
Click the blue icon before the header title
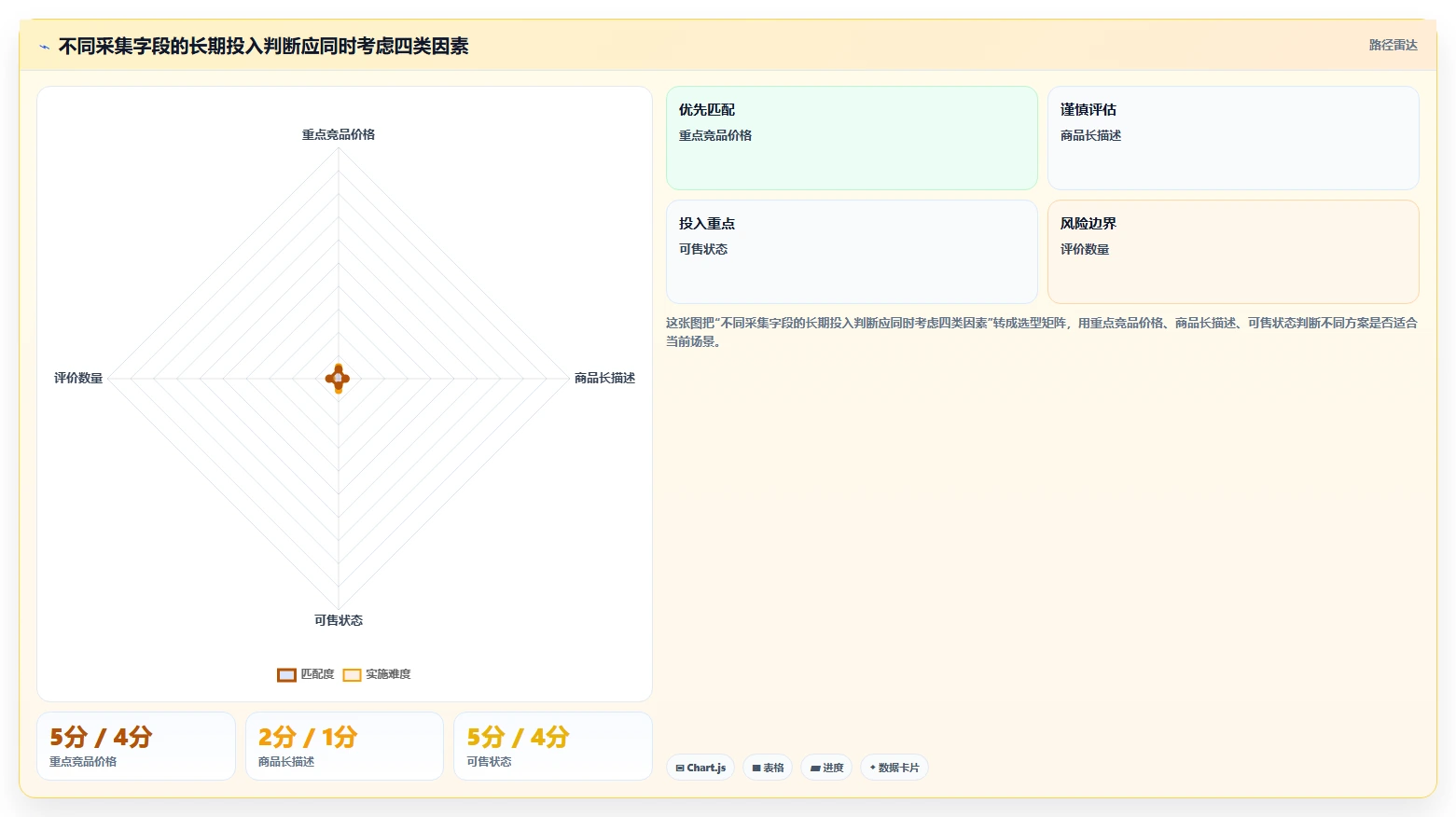44,47
